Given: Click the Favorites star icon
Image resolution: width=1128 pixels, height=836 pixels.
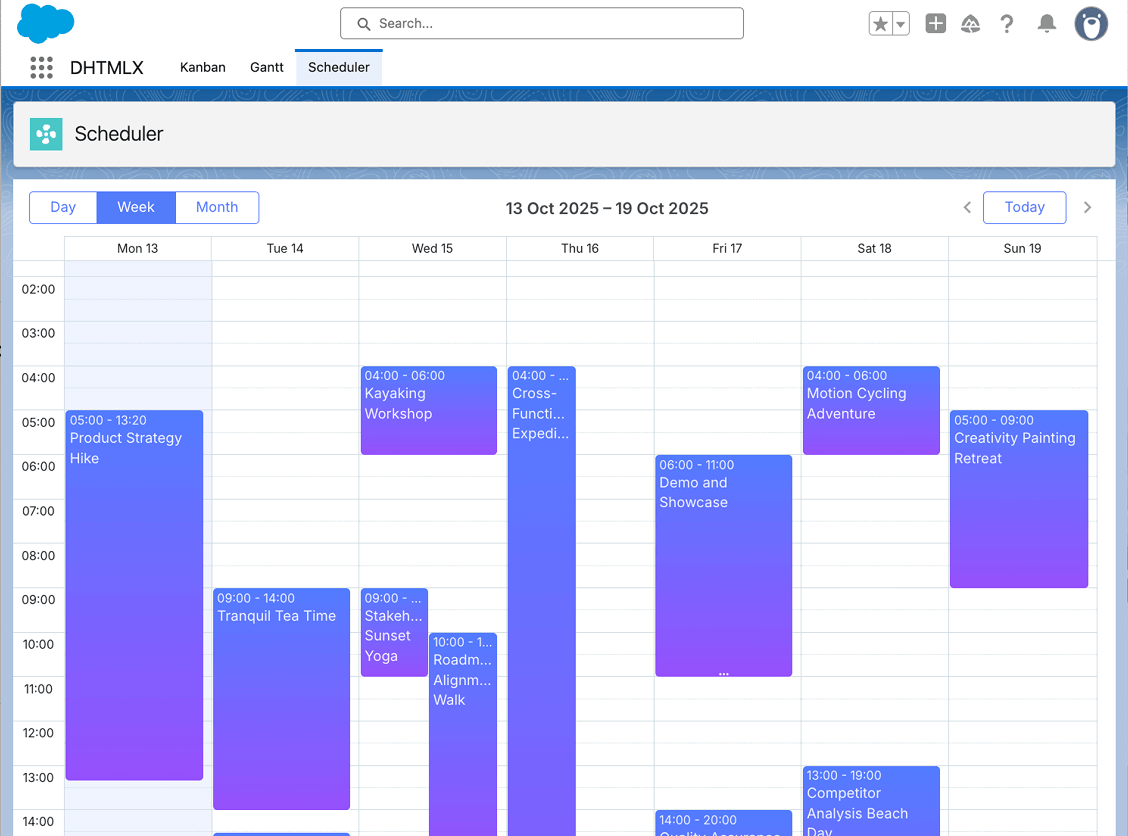Looking at the screenshot, I should [880, 24].
